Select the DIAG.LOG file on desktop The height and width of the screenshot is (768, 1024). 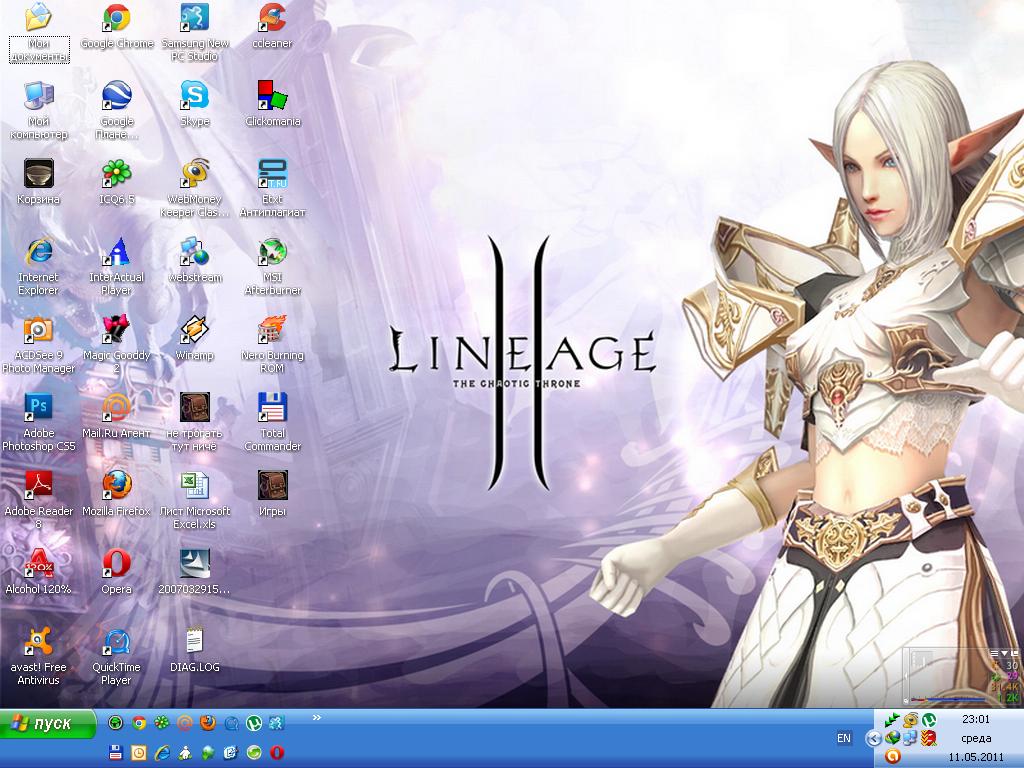point(194,642)
